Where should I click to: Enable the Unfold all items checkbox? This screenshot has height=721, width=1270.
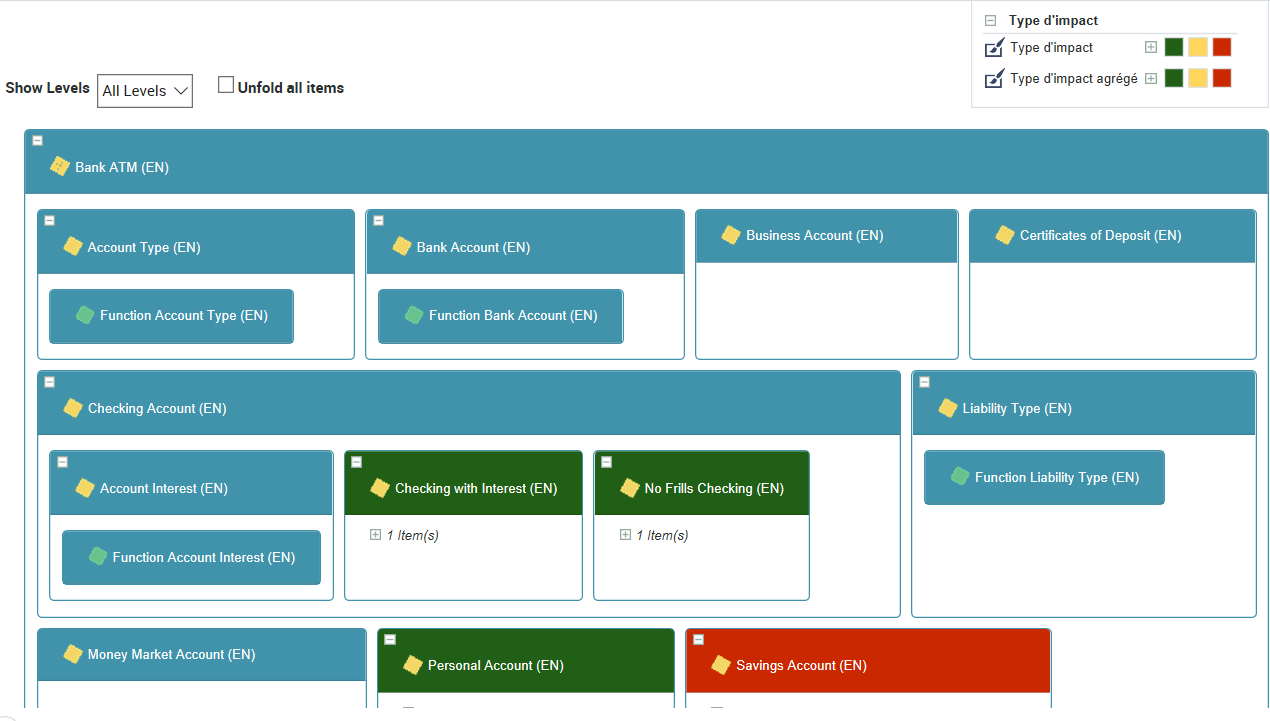(x=226, y=86)
